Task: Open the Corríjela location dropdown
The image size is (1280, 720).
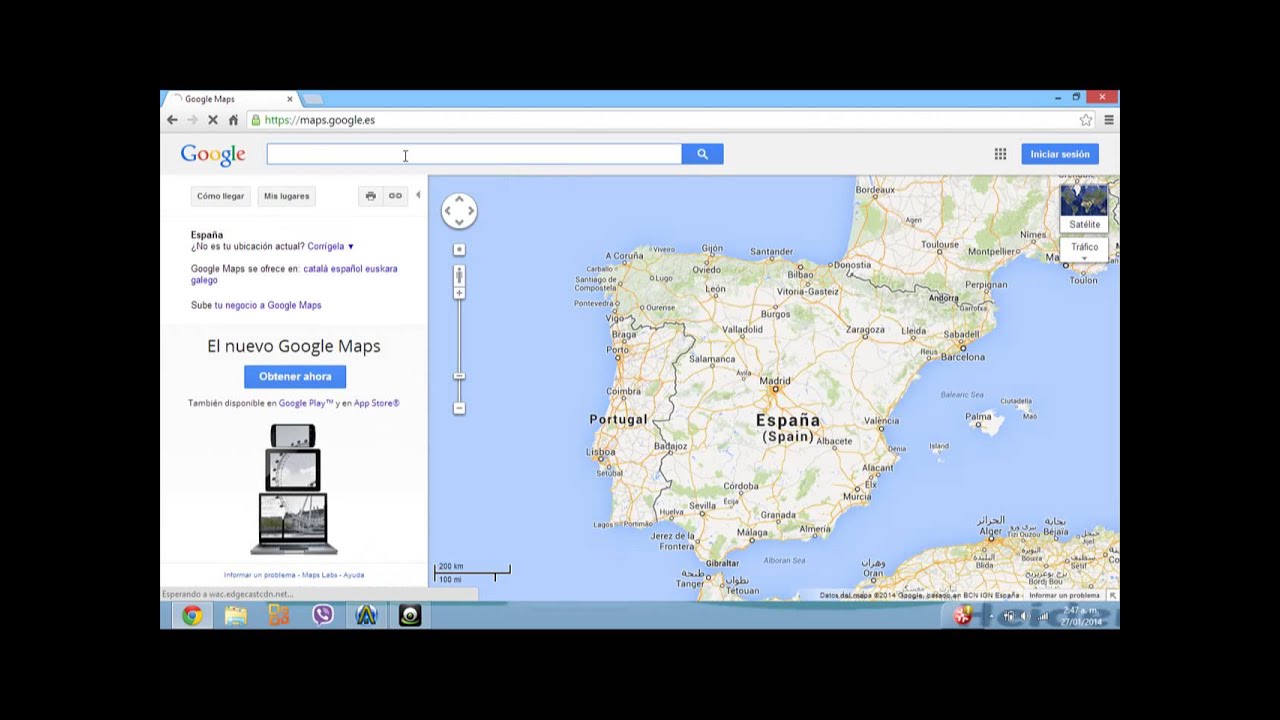Action: tap(330, 246)
